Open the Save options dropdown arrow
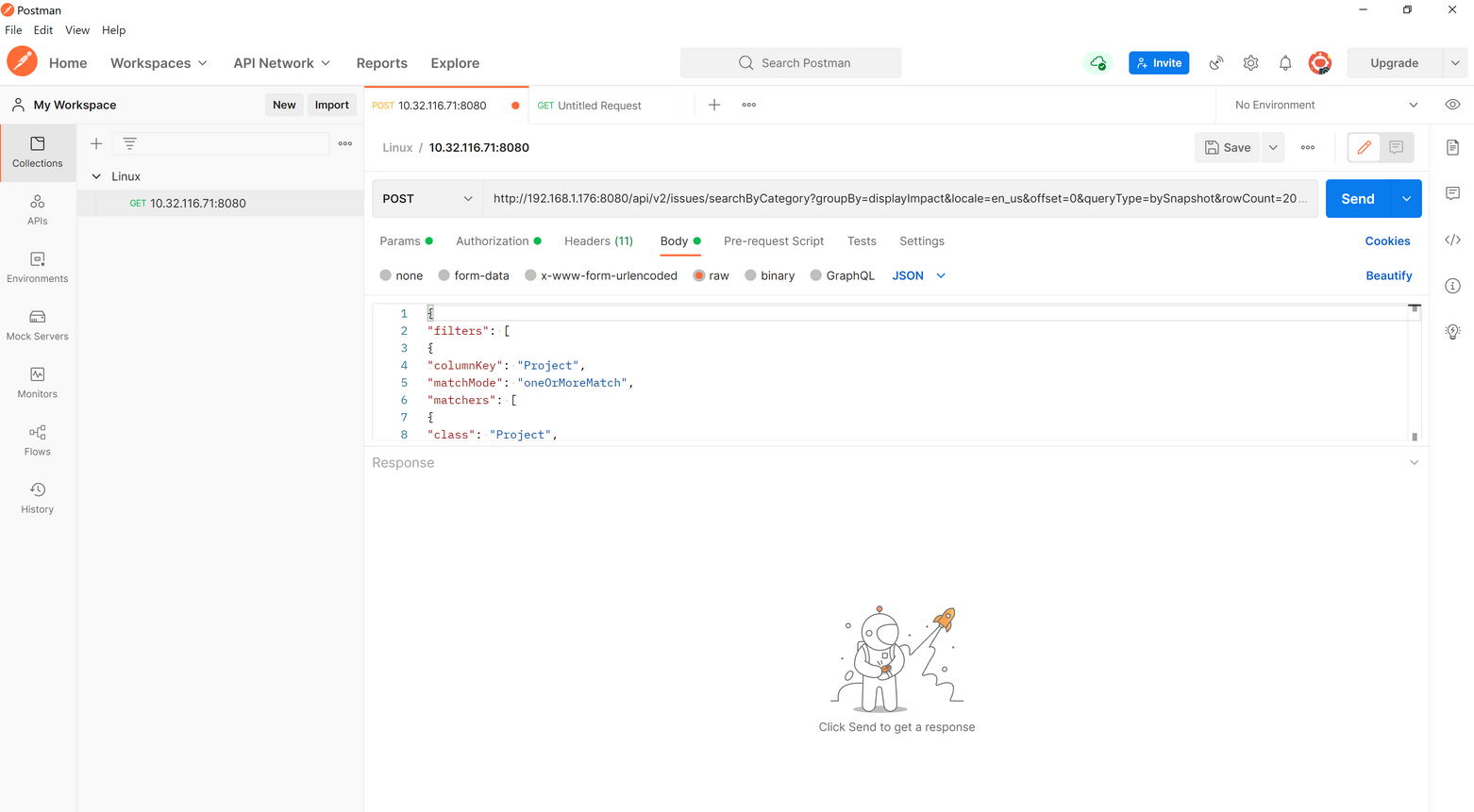1474x812 pixels. pos(1273,147)
